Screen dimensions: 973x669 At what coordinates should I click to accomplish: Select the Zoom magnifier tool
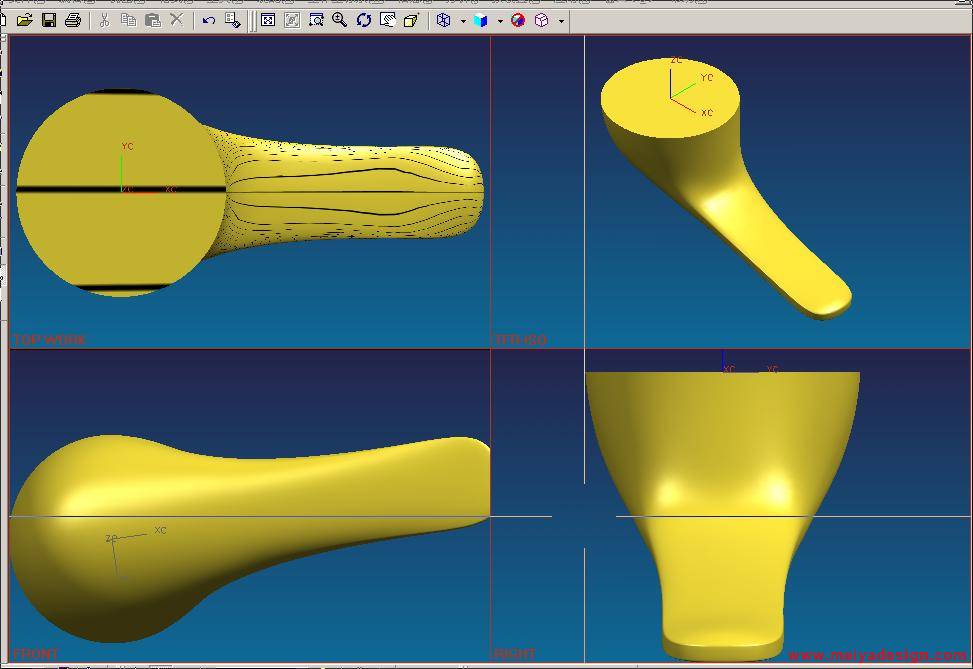(340, 20)
